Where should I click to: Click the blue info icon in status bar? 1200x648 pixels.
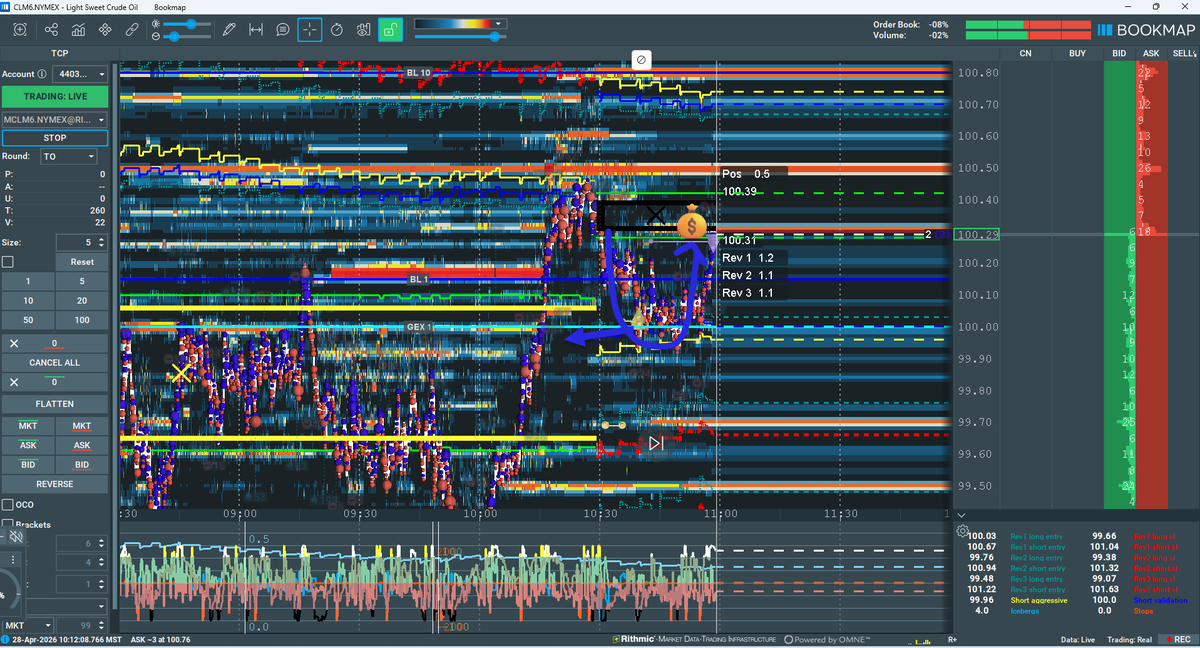point(6,639)
